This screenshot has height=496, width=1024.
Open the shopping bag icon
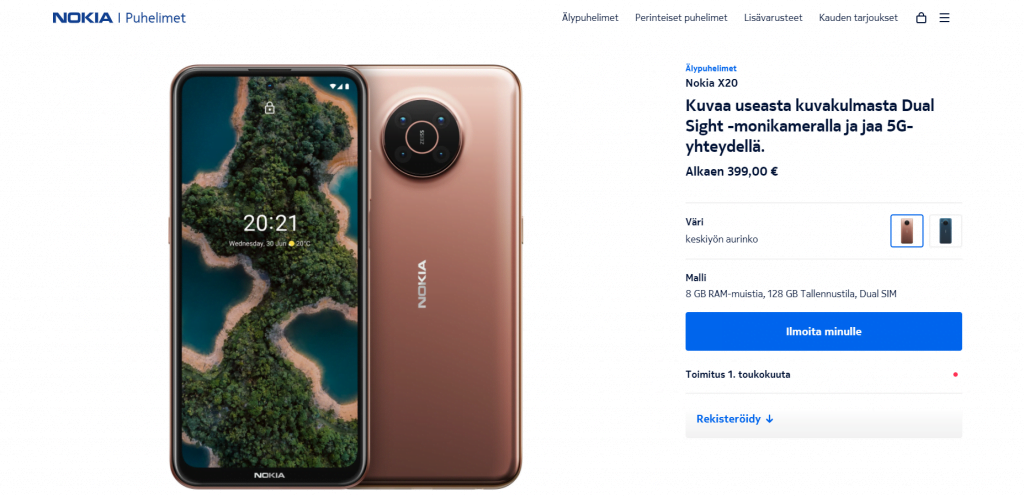point(921,18)
